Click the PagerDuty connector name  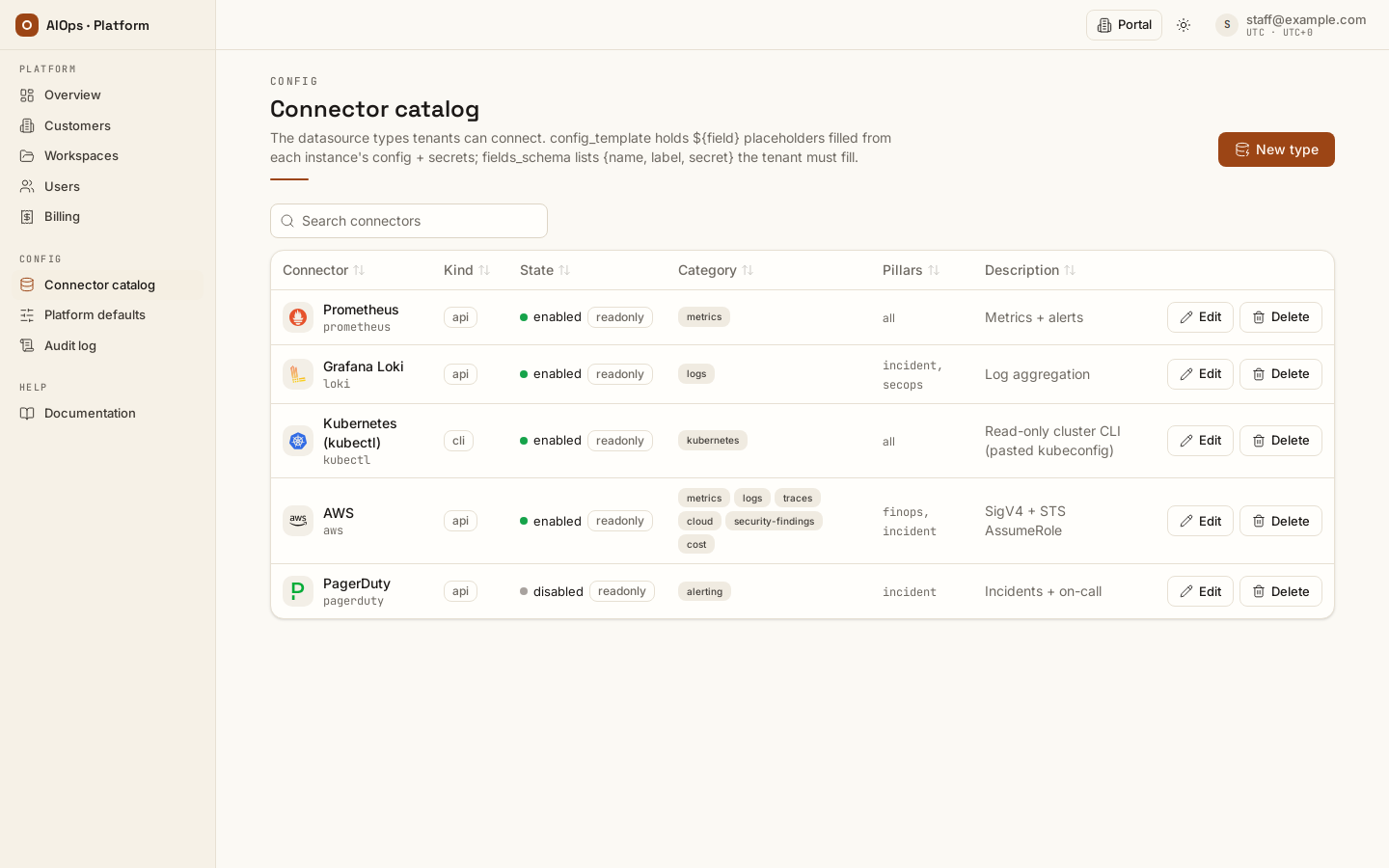click(357, 583)
